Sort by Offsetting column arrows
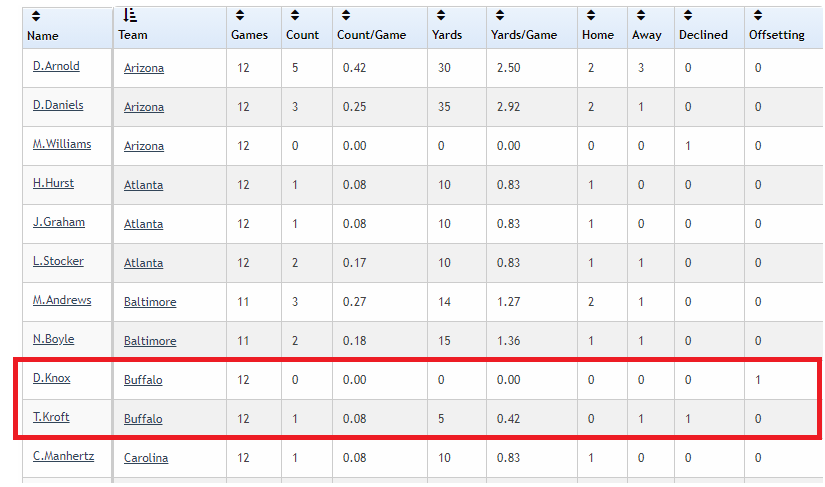This screenshot has width=825, height=487. point(758,15)
